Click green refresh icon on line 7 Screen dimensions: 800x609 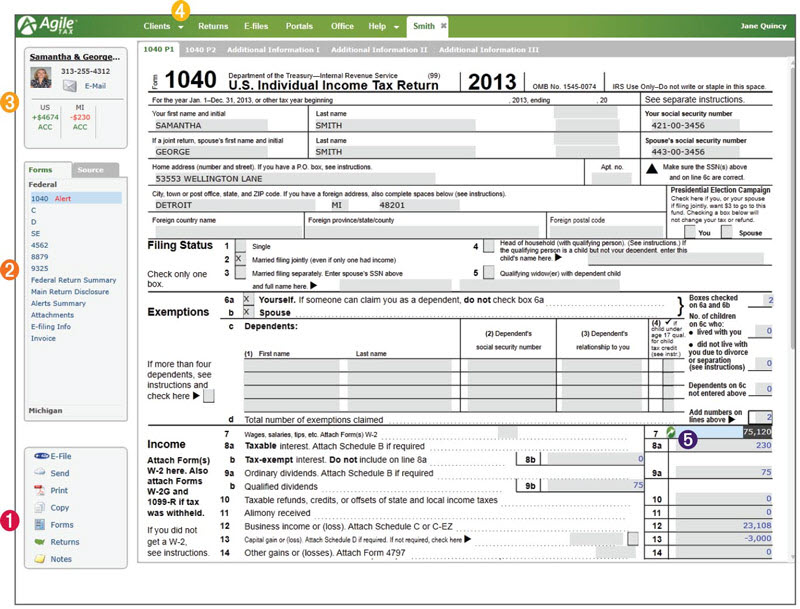pos(671,432)
